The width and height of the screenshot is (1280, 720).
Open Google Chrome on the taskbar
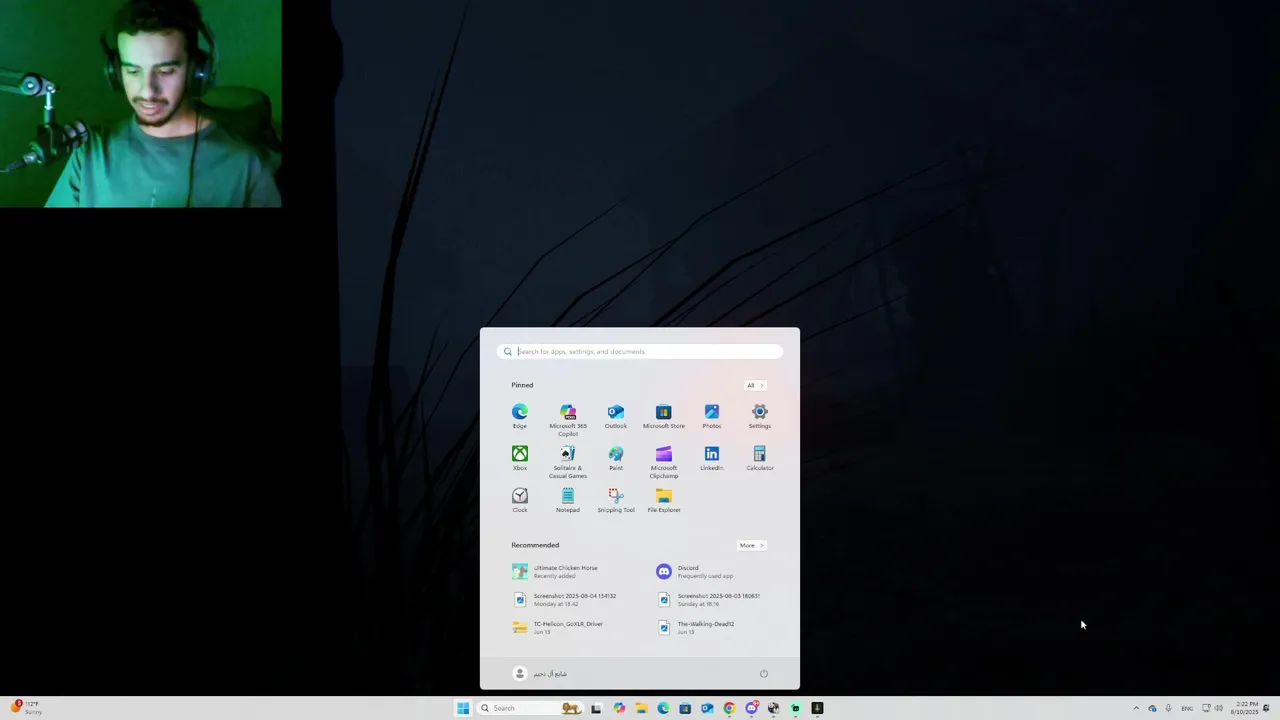[x=729, y=708]
